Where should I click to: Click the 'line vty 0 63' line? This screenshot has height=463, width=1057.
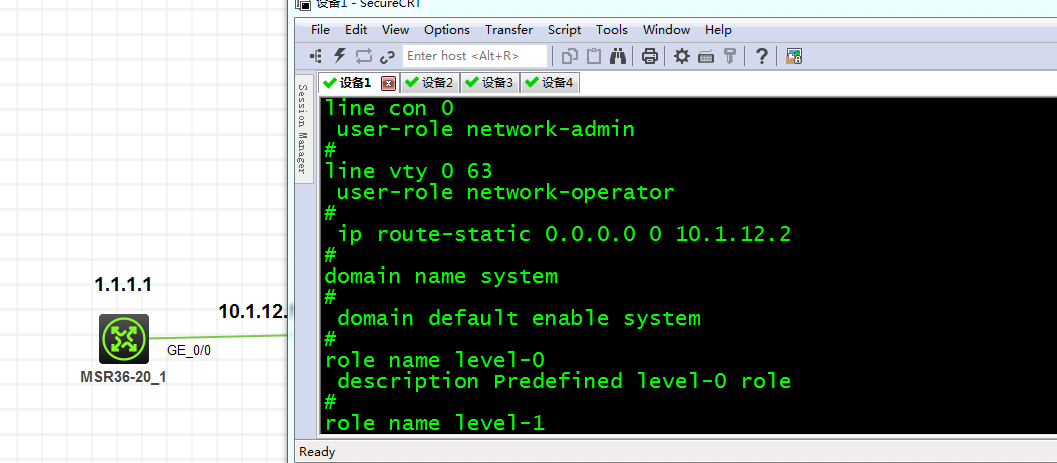pyautogui.click(x=409, y=171)
